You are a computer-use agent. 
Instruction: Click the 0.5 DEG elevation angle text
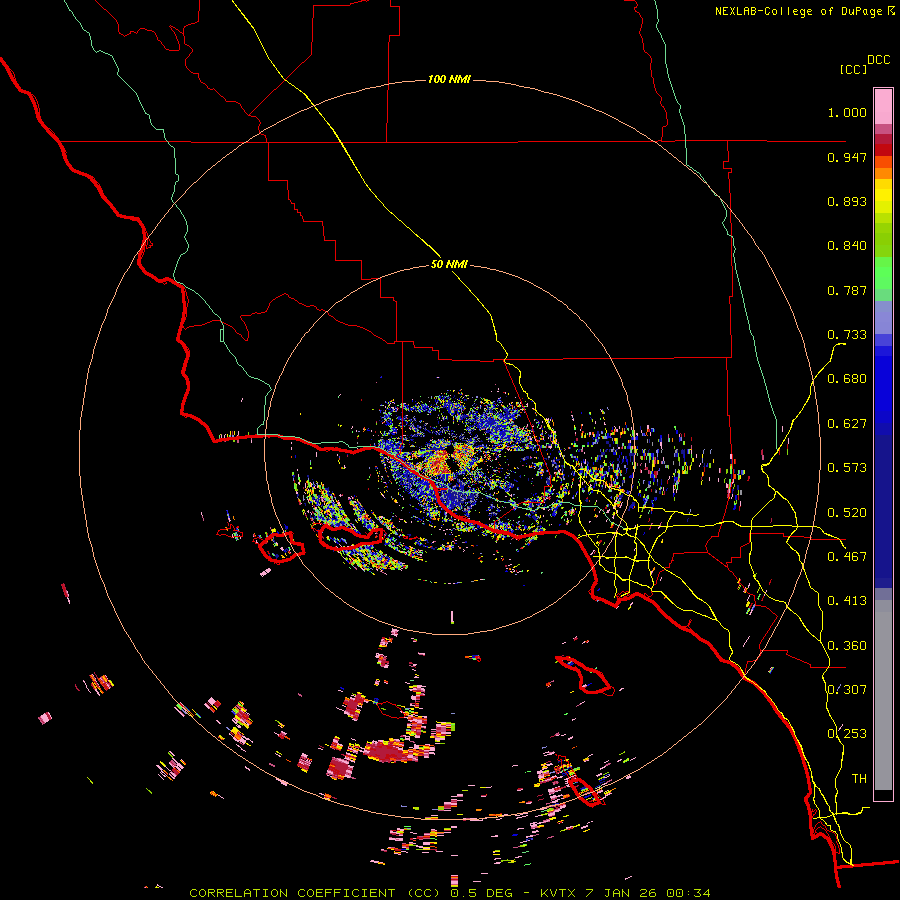pyautogui.click(x=481, y=893)
